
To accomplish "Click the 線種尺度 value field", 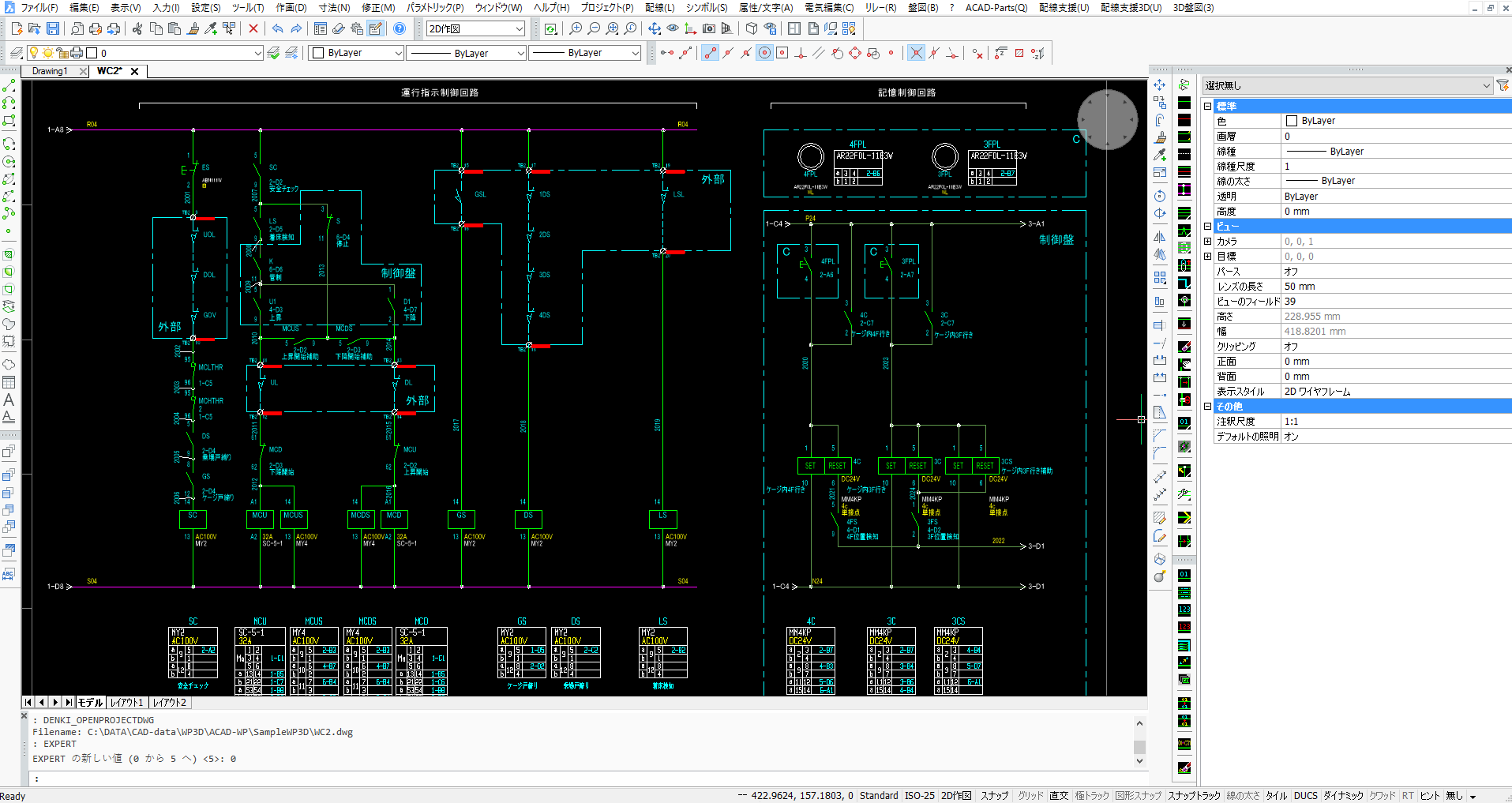I will click(x=1396, y=166).
